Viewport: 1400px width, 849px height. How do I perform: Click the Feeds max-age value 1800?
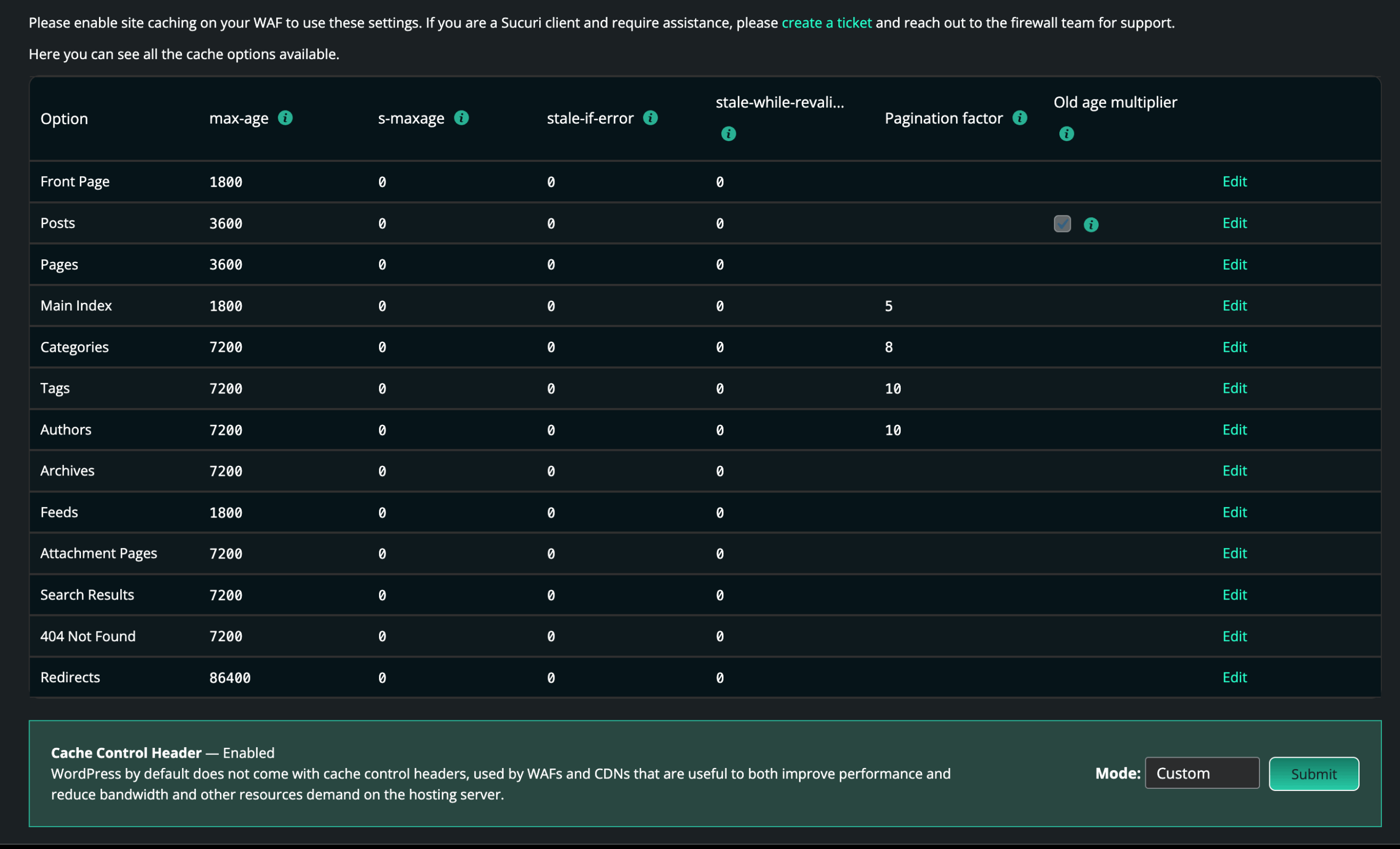(x=225, y=513)
